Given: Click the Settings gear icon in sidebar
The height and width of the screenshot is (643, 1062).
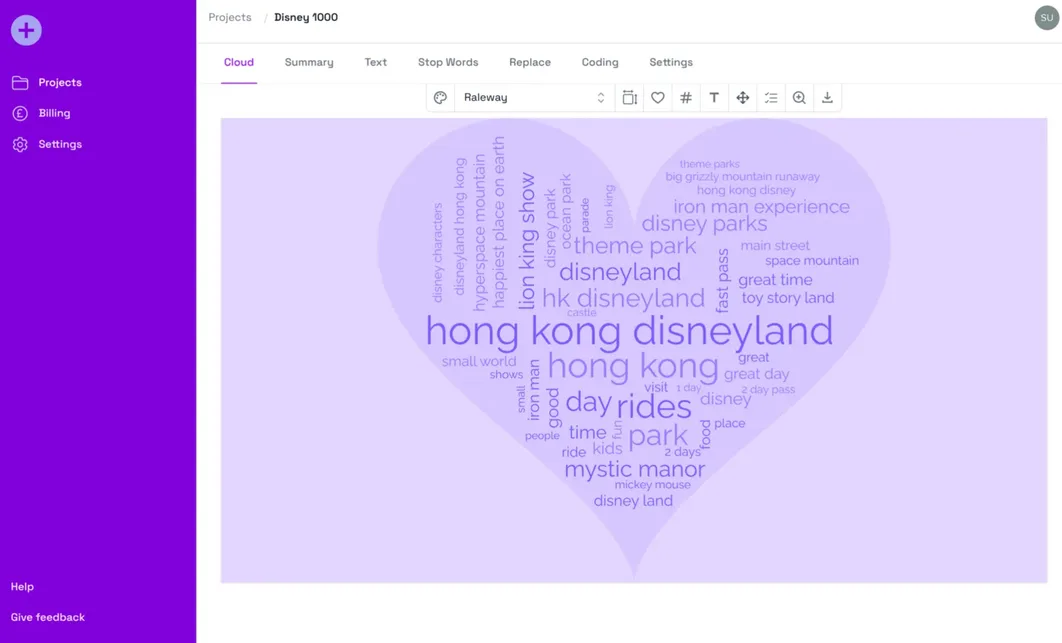Looking at the screenshot, I should point(20,144).
